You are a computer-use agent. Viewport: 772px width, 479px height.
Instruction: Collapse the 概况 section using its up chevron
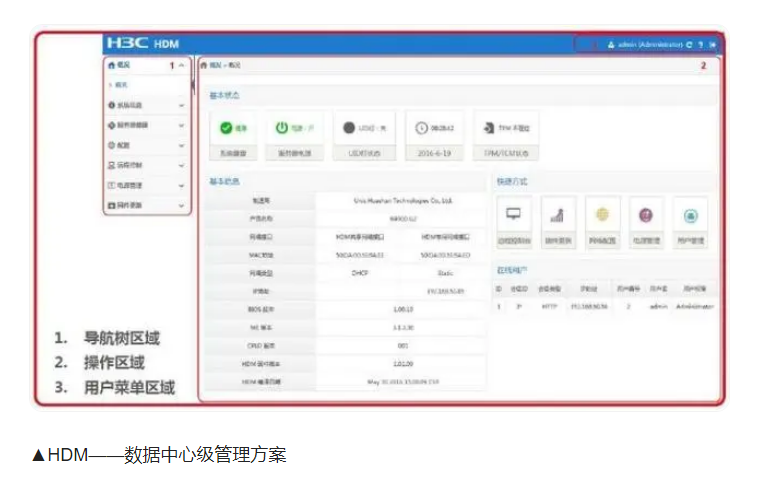click(182, 65)
